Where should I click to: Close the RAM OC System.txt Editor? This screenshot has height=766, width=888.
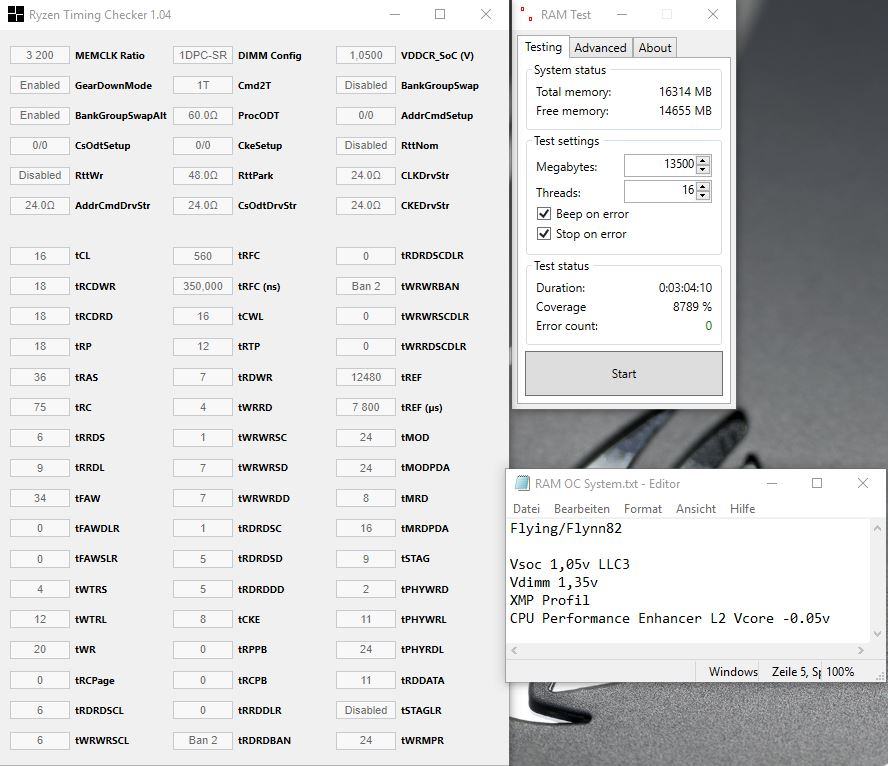pyautogui.click(x=863, y=483)
